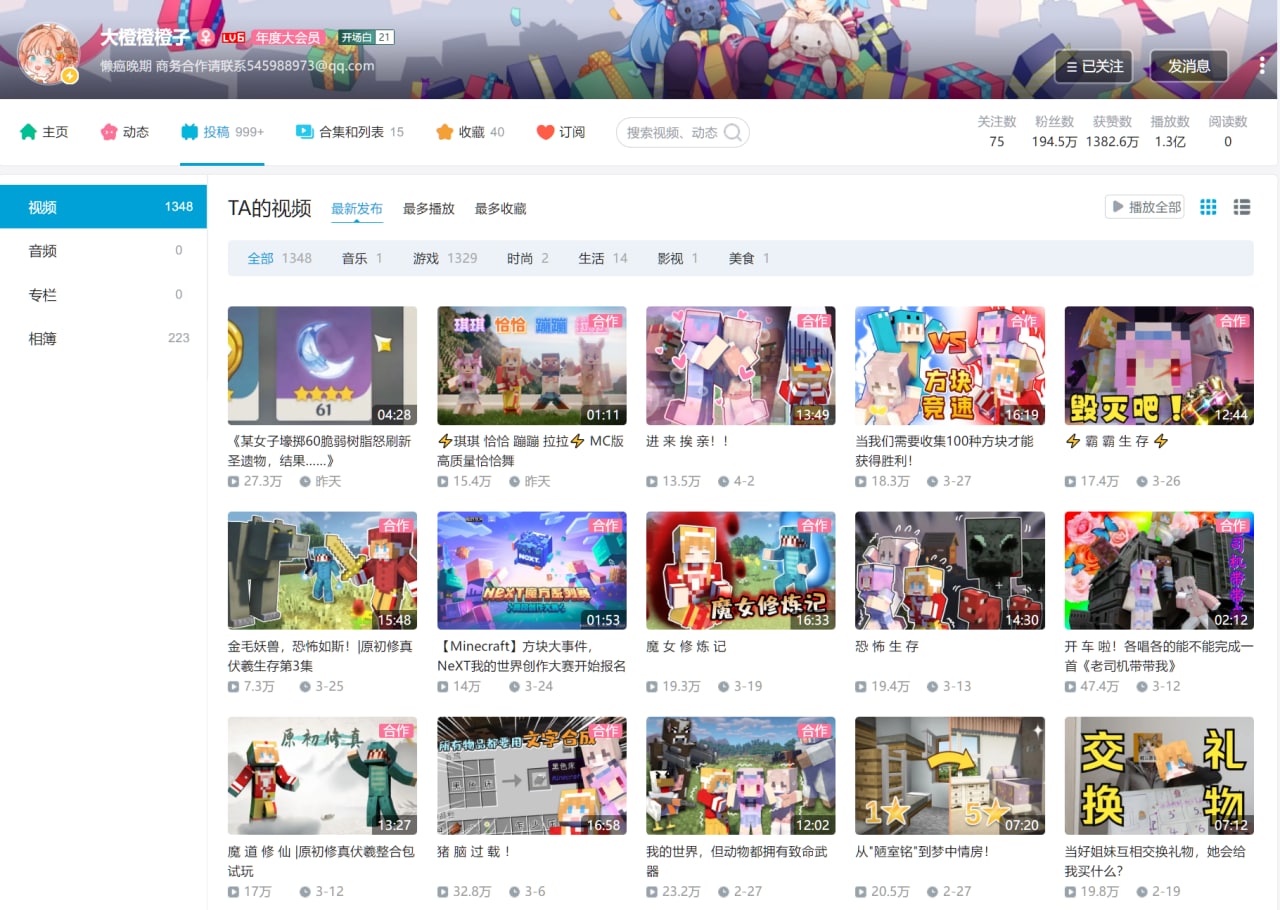Sort videos by 最多播放

(428, 209)
